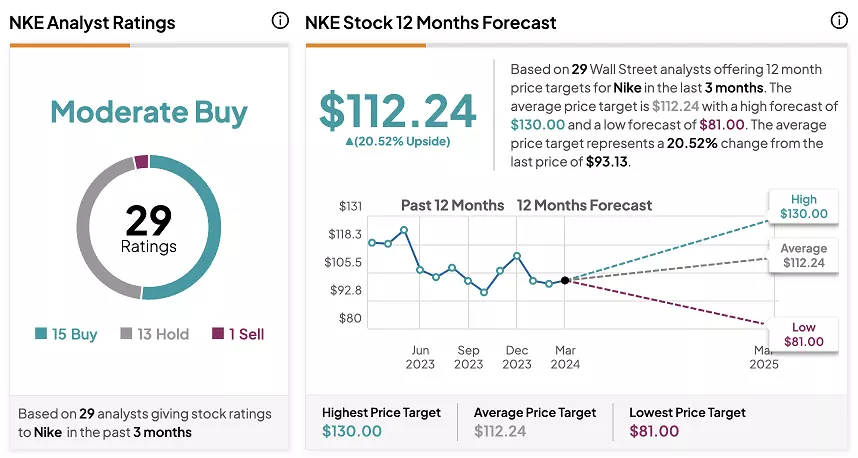
Task: Click the purple 1 Sell legend square
Action: tap(218, 333)
